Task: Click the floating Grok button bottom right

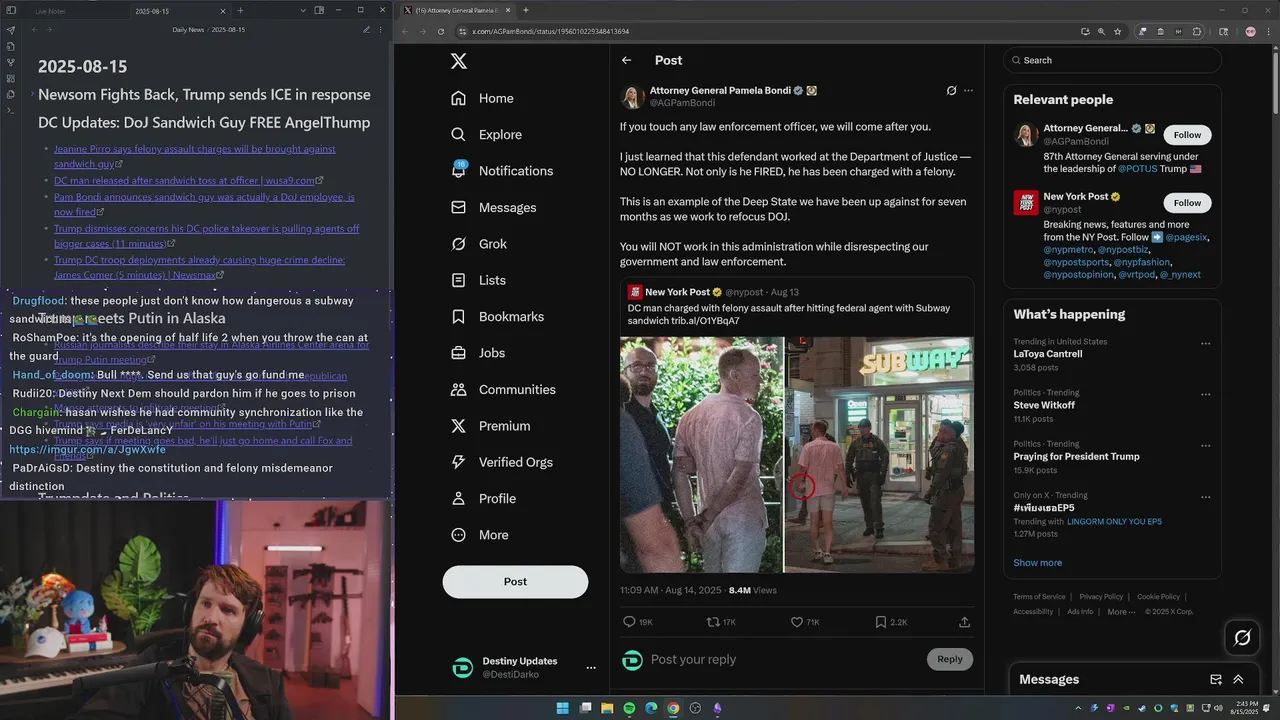Action: click(x=1243, y=637)
